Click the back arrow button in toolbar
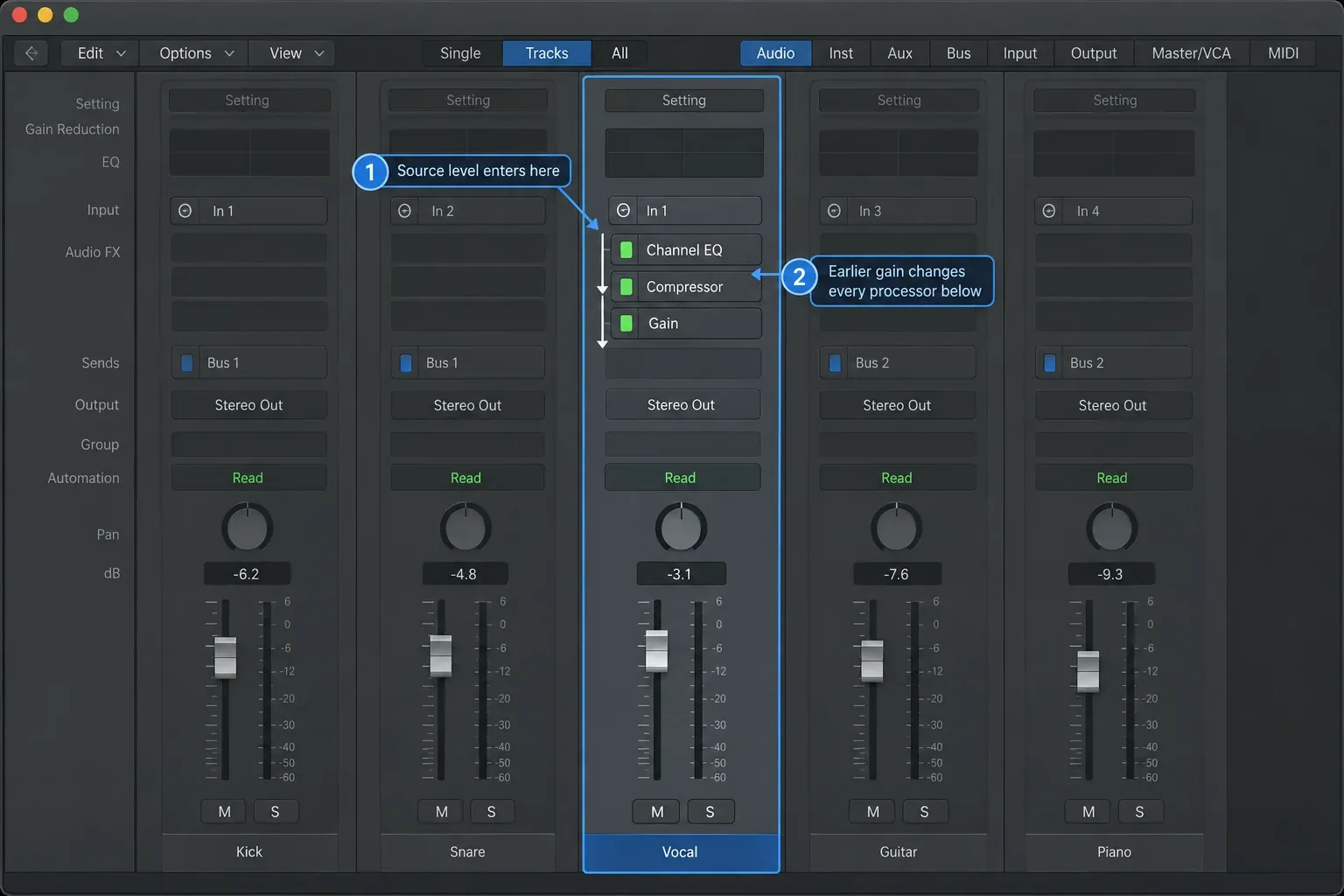 tap(31, 53)
